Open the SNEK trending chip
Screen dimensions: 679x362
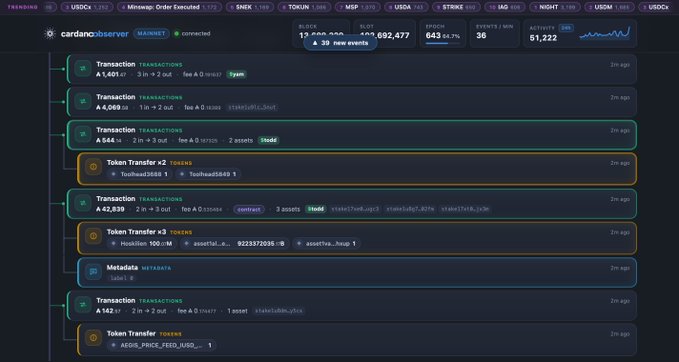pyautogui.click(x=249, y=7)
